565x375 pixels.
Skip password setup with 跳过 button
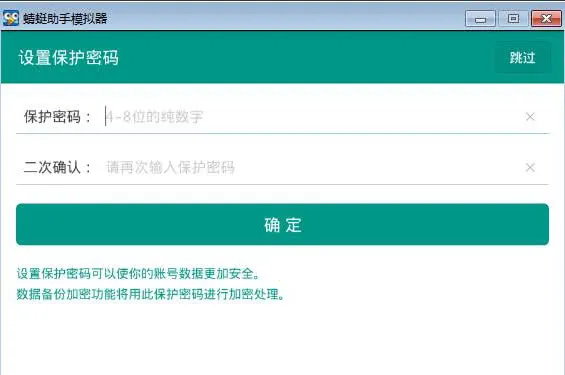(x=522, y=58)
